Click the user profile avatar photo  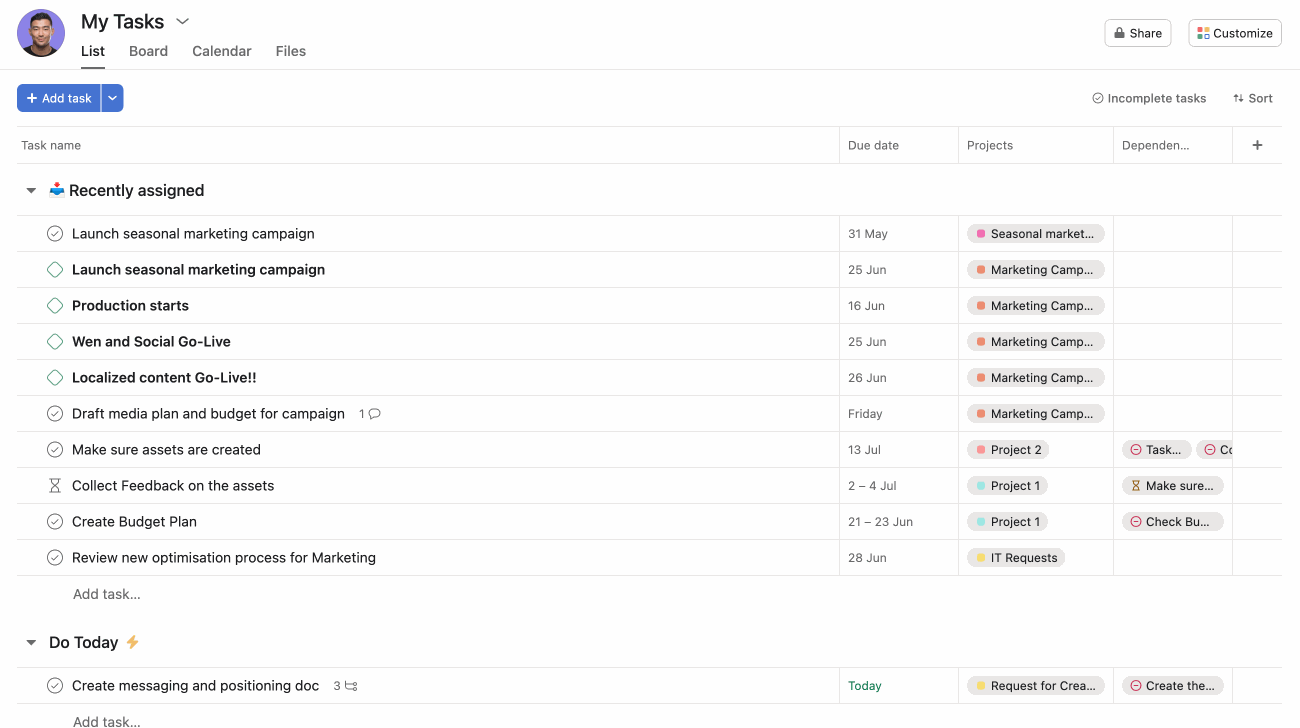(41, 33)
